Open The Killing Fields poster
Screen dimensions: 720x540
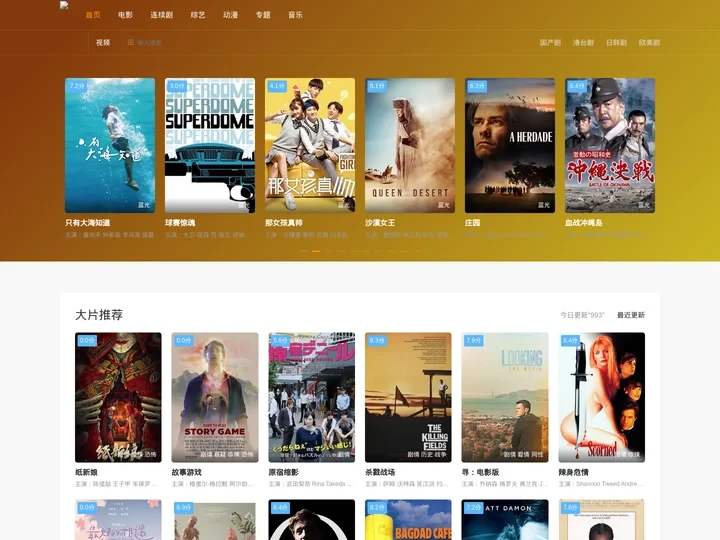click(x=408, y=397)
